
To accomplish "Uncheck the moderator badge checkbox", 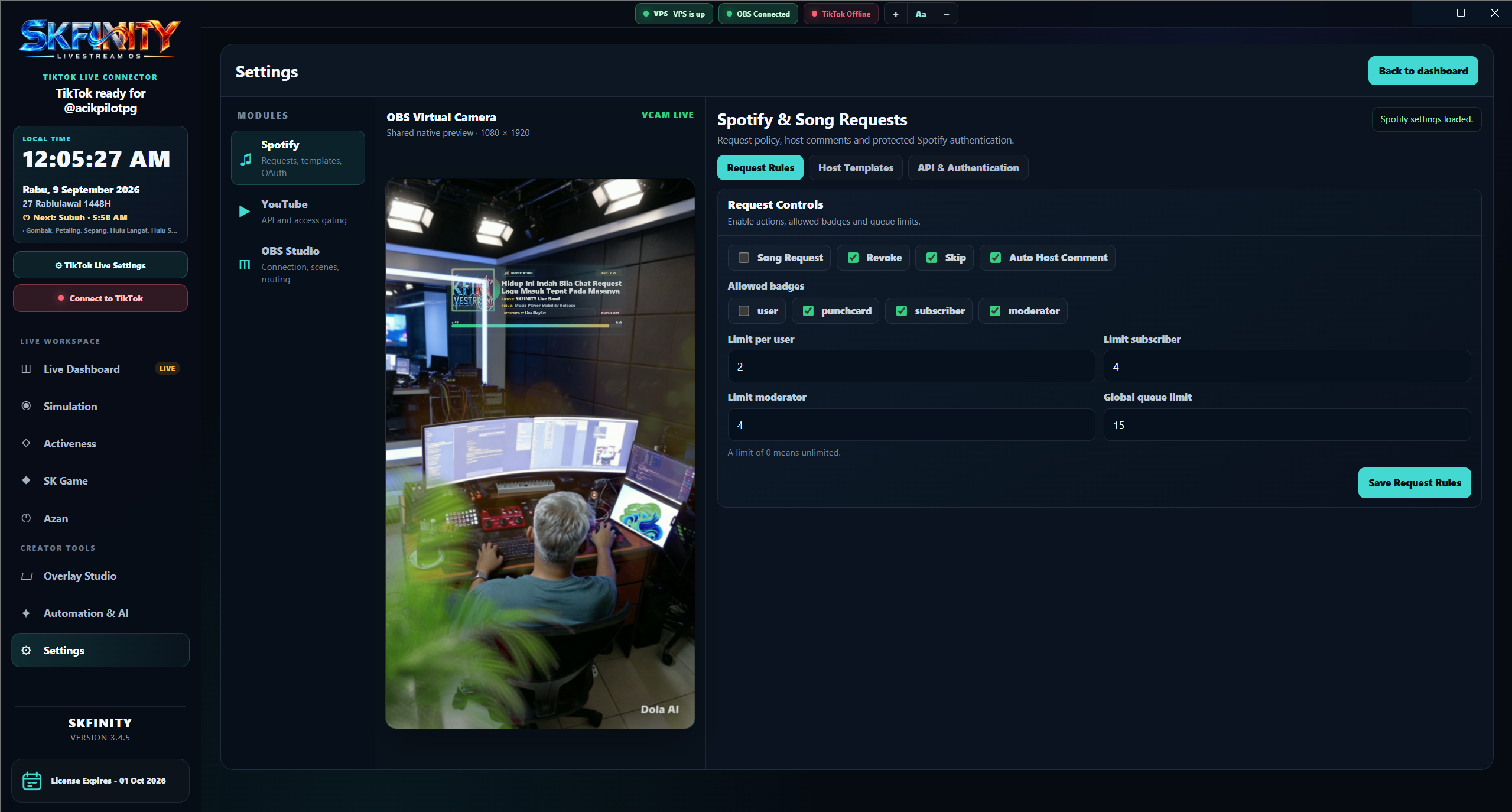I will pyautogui.click(x=995, y=311).
